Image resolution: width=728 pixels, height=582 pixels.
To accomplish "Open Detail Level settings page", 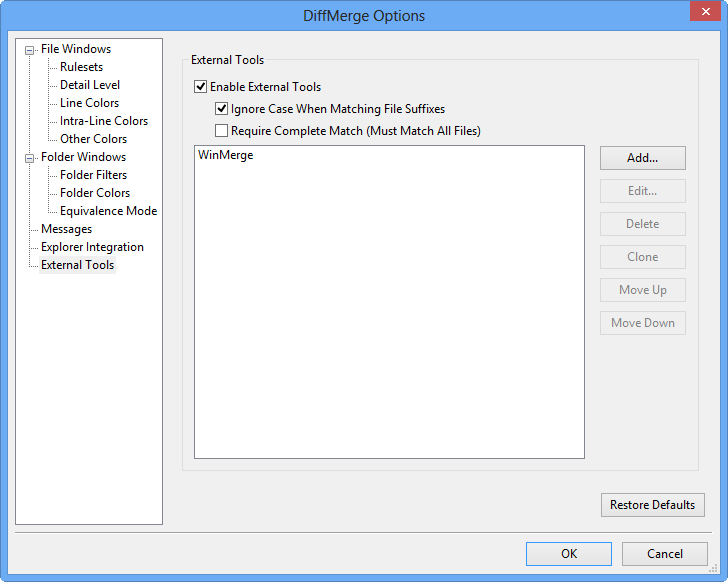I will tap(89, 85).
